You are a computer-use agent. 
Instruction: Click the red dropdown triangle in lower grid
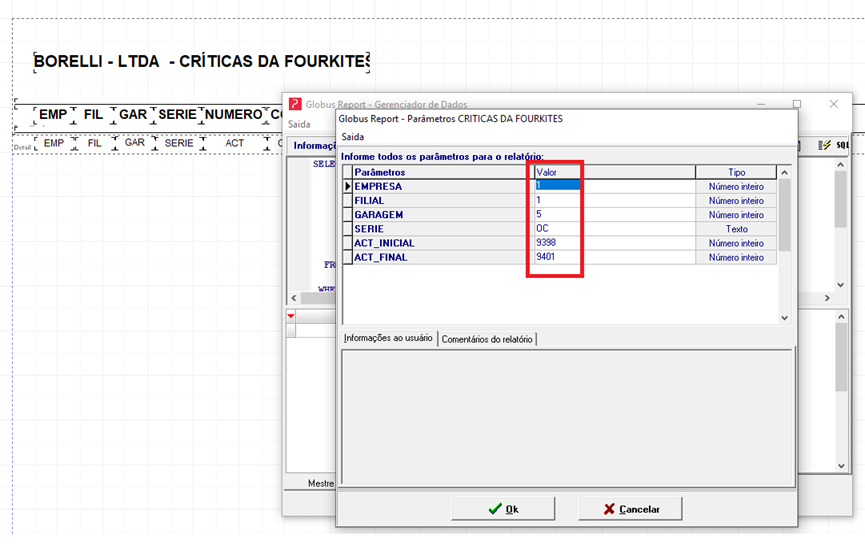[x=291, y=316]
